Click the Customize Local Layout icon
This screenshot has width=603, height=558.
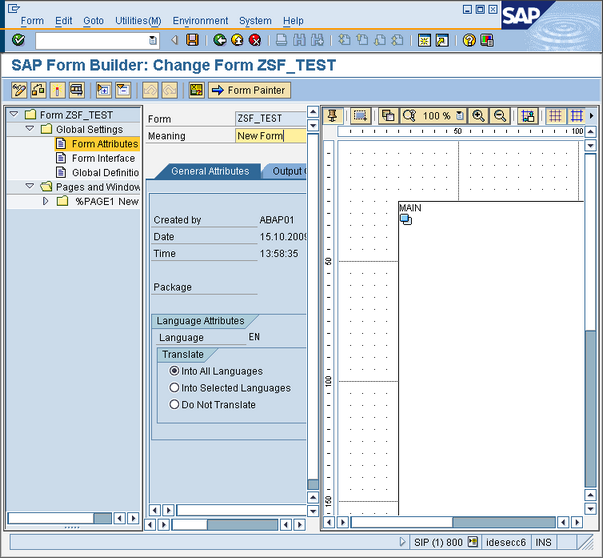click(487, 40)
